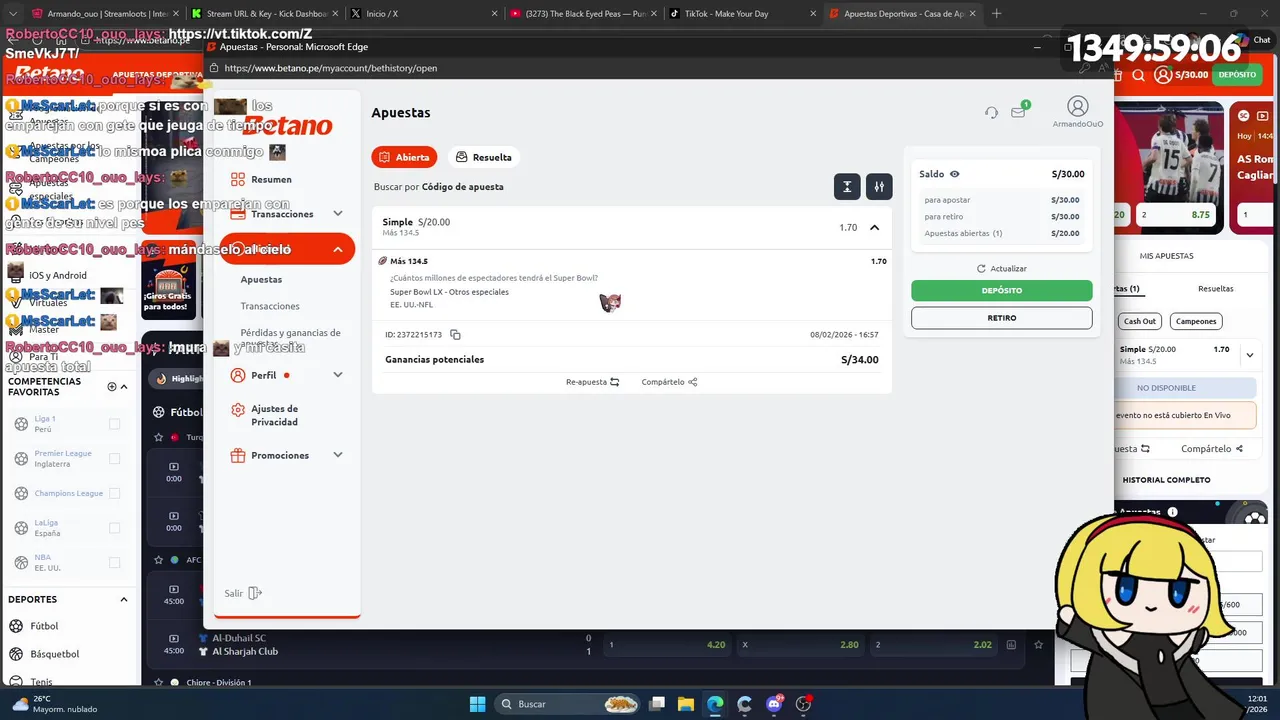
Task: Open Discord from the taskbar
Action: pos(774,704)
